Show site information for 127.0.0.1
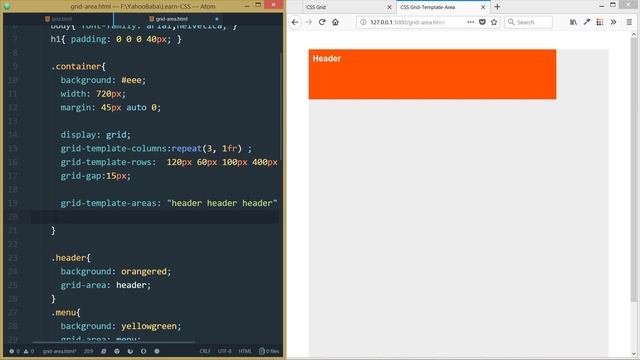Screen dimensions: 640x360 click(363, 22)
